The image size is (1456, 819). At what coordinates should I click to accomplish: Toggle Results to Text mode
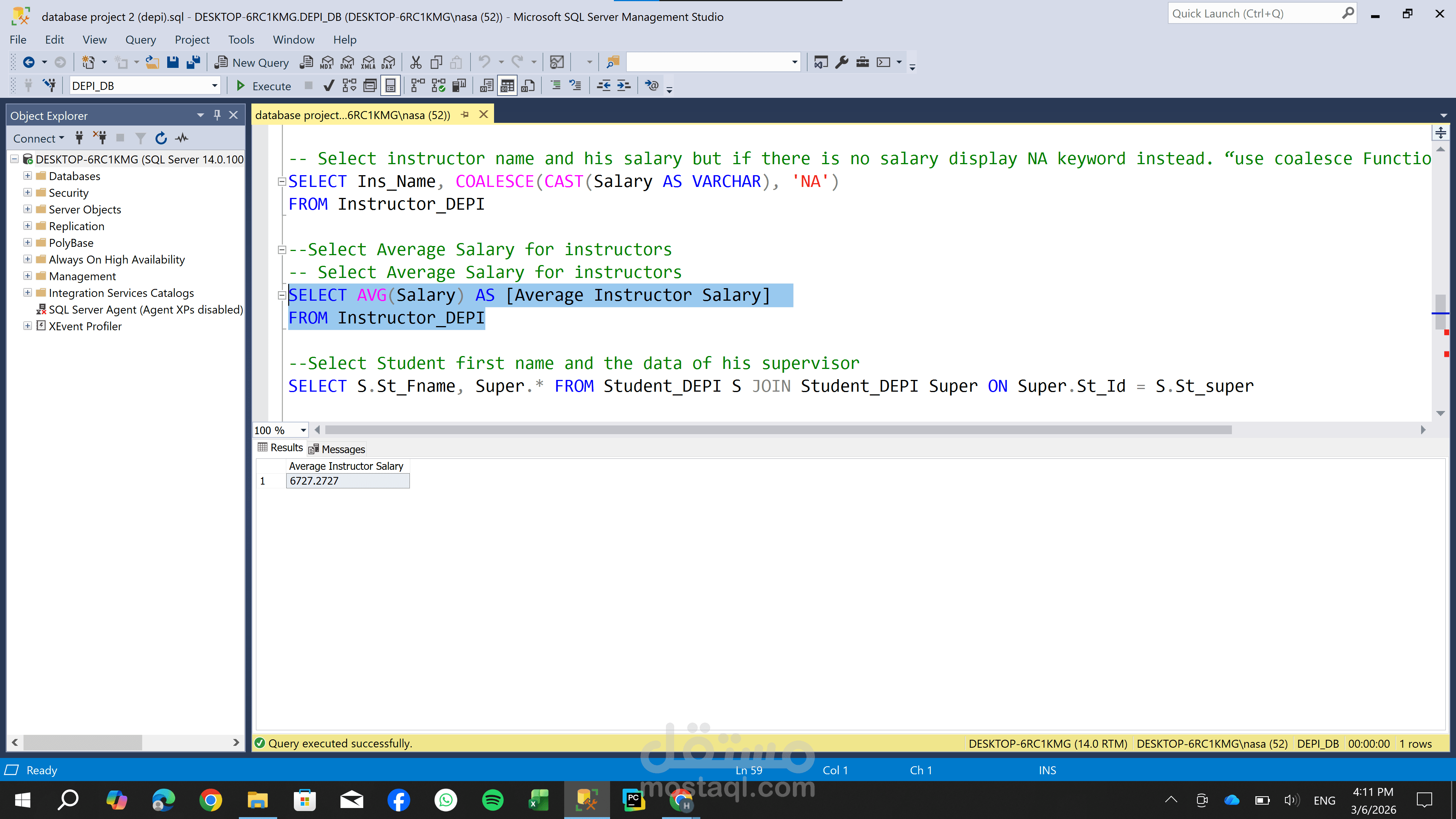(486, 86)
